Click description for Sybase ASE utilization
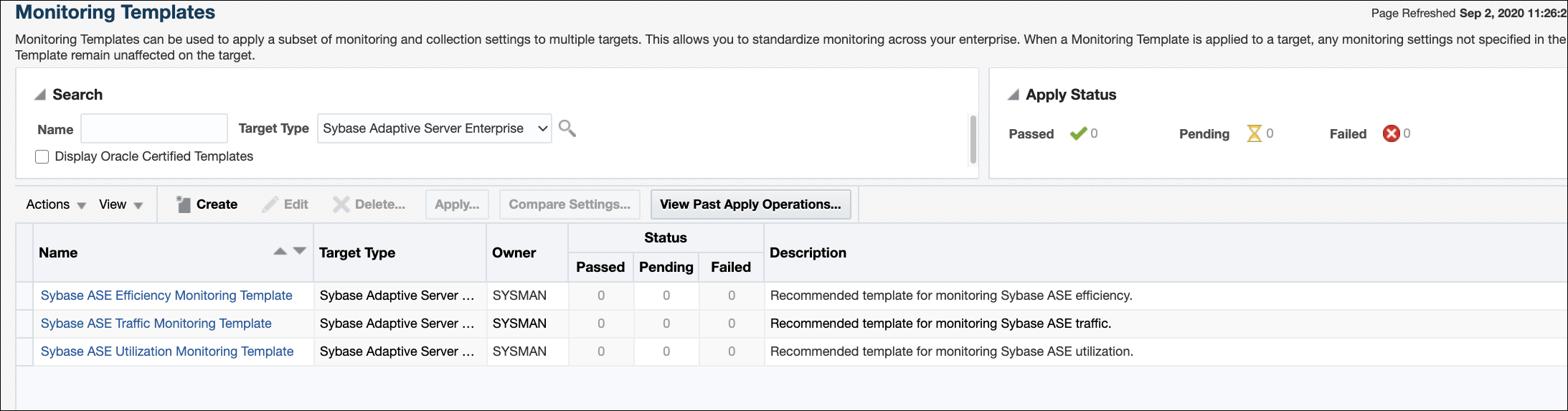The height and width of the screenshot is (411, 1568). pos(952,351)
